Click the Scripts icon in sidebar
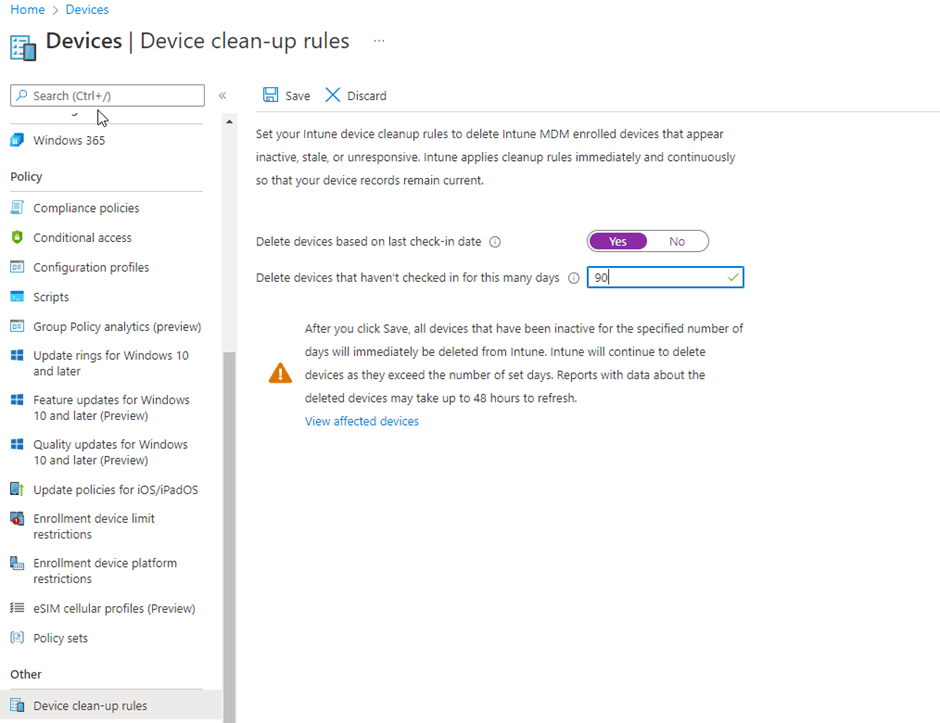 tap(16, 297)
